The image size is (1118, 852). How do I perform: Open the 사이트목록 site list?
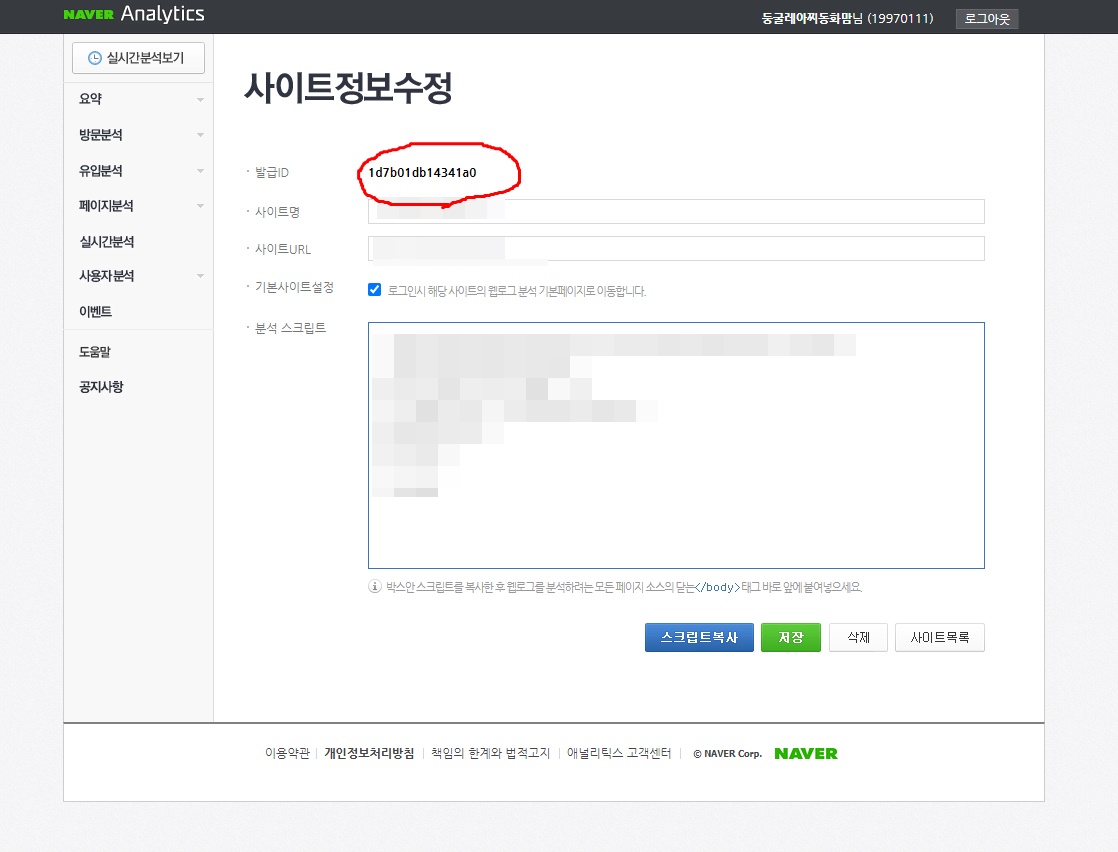(939, 637)
